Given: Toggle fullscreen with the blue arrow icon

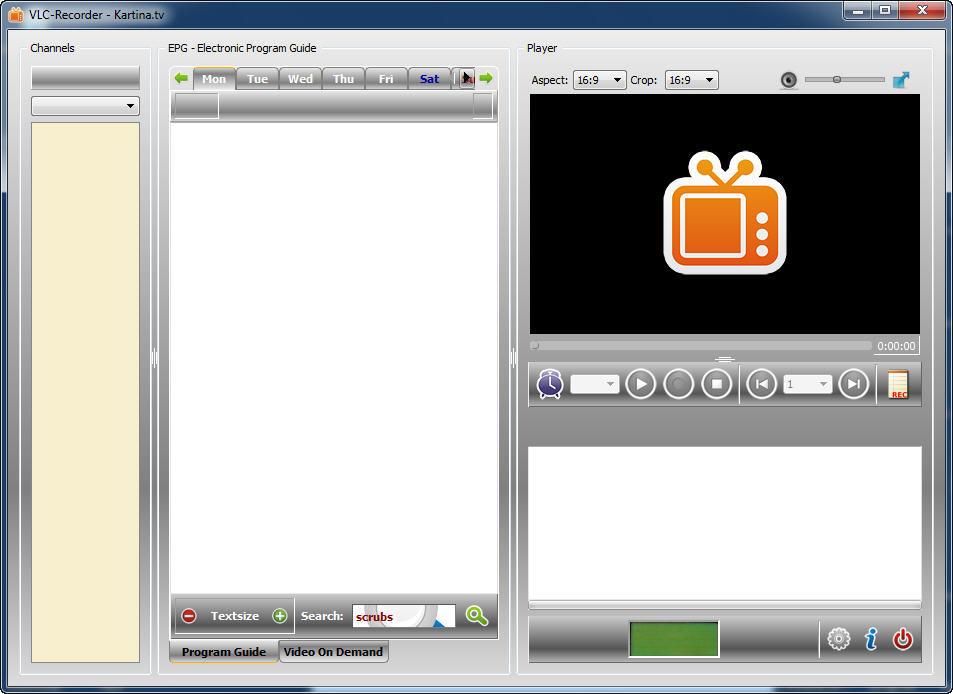Looking at the screenshot, I should pyautogui.click(x=901, y=80).
